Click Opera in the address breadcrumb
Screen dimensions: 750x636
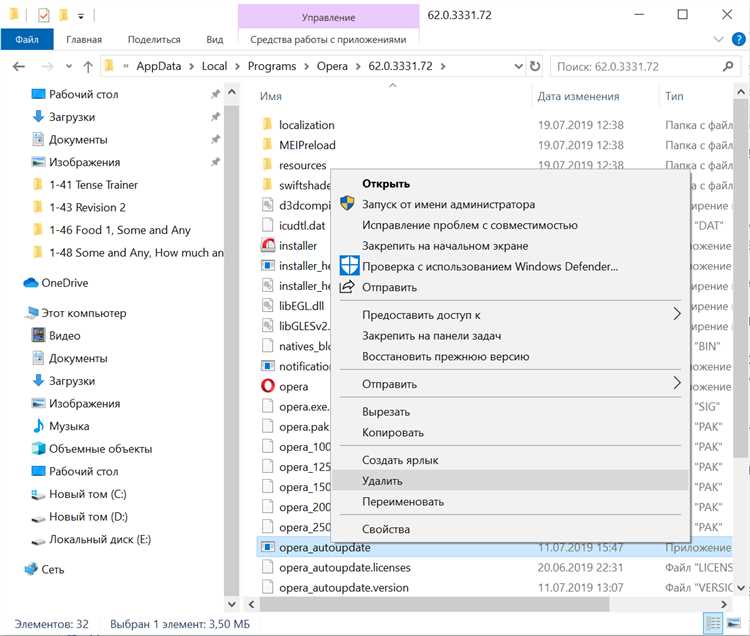(x=332, y=66)
